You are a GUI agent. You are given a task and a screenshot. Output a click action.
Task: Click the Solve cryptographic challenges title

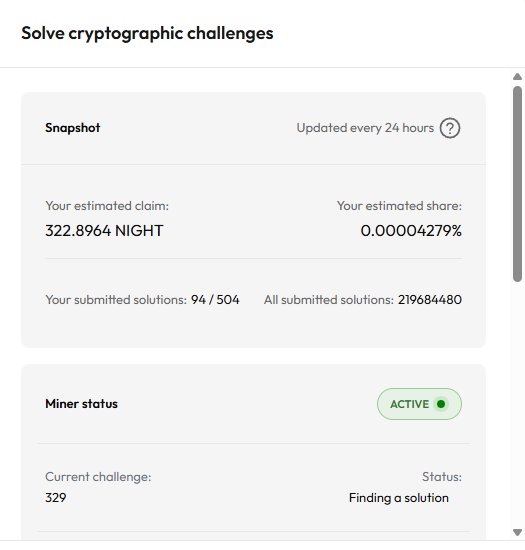[x=147, y=34]
